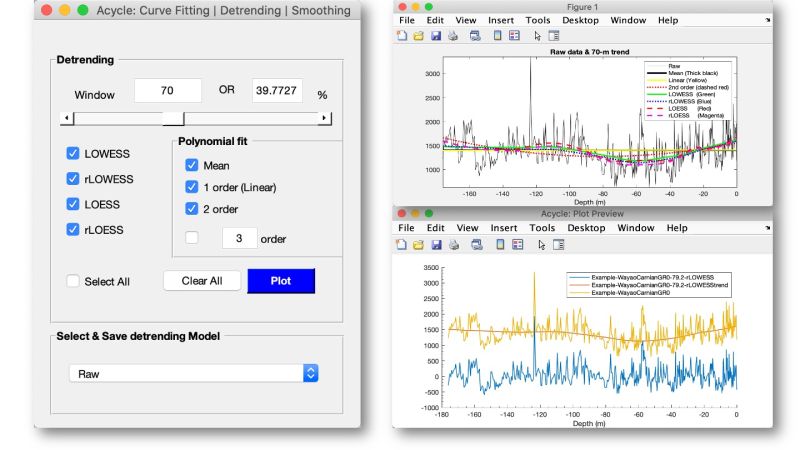Viewport: 800px width, 450px height.
Task: Click the percent field showing 39.7727
Action: (277, 90)
